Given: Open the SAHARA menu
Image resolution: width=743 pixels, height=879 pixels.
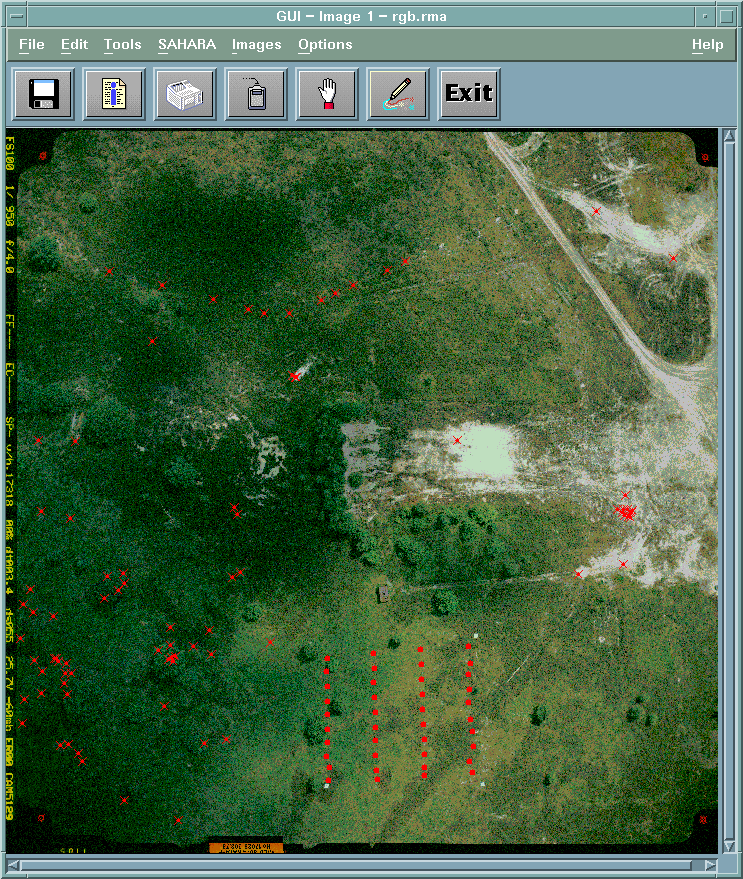Looking at the screenshot, I should (186, 44).
